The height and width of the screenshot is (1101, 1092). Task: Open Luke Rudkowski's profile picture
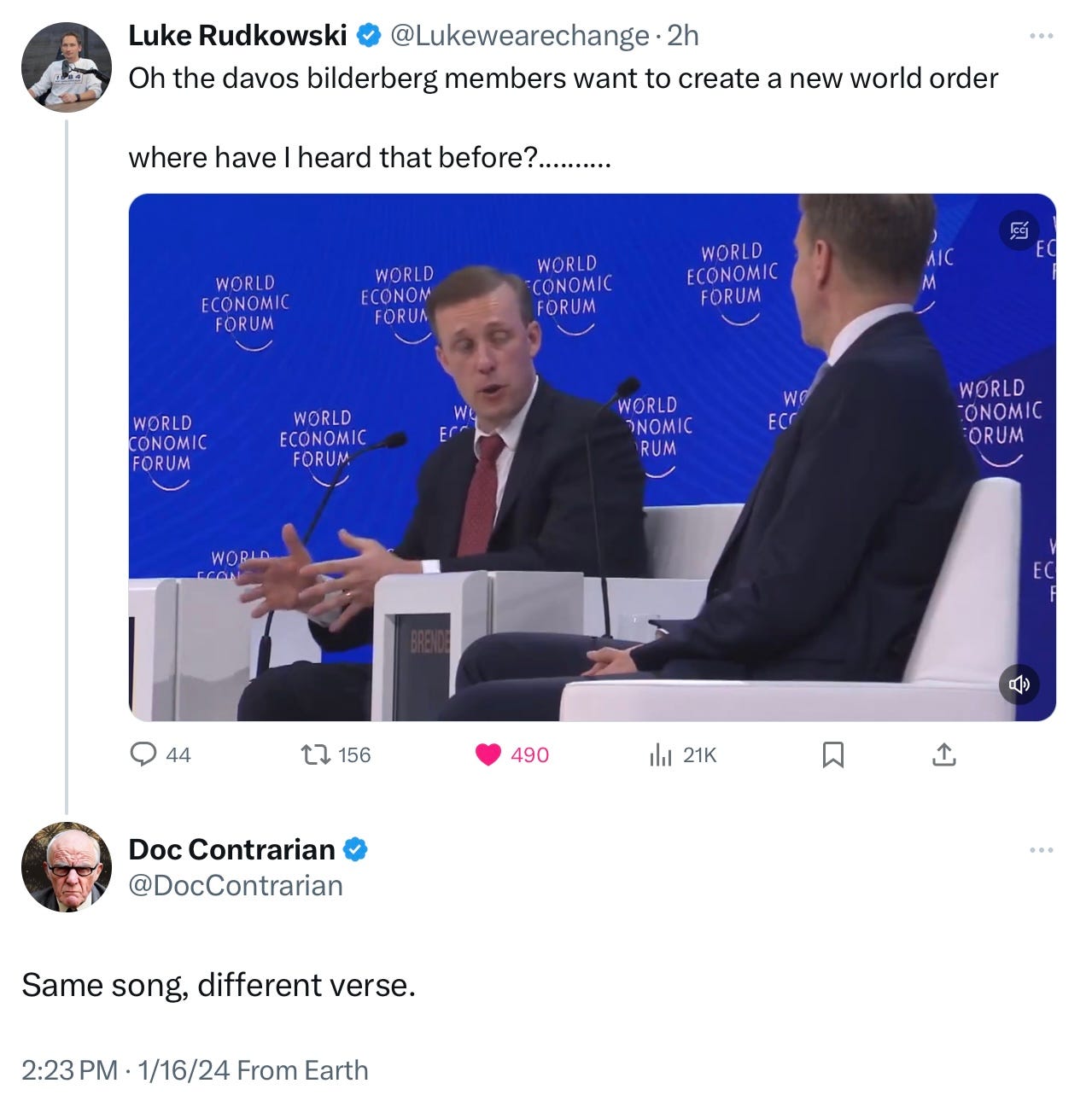(x=67, y=67)
